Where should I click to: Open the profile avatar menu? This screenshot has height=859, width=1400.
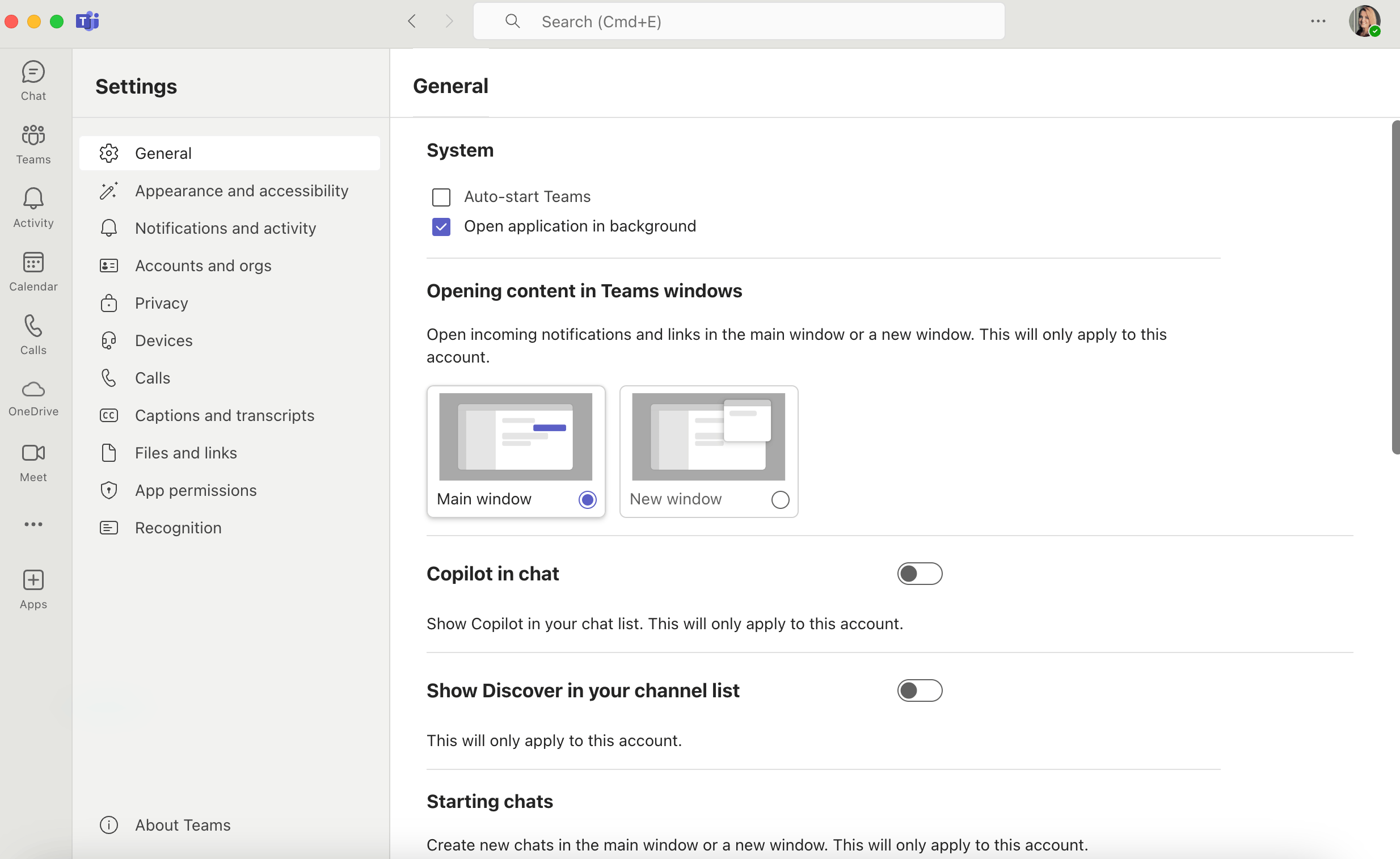click(x=1364, y=21)
